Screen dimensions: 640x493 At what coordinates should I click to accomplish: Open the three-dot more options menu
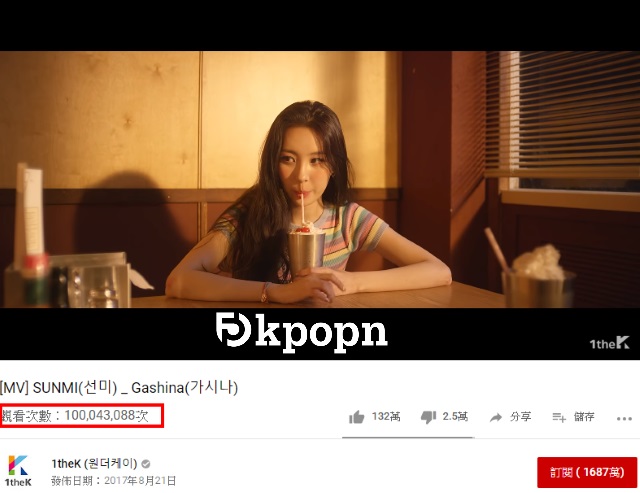coord(624,418)
